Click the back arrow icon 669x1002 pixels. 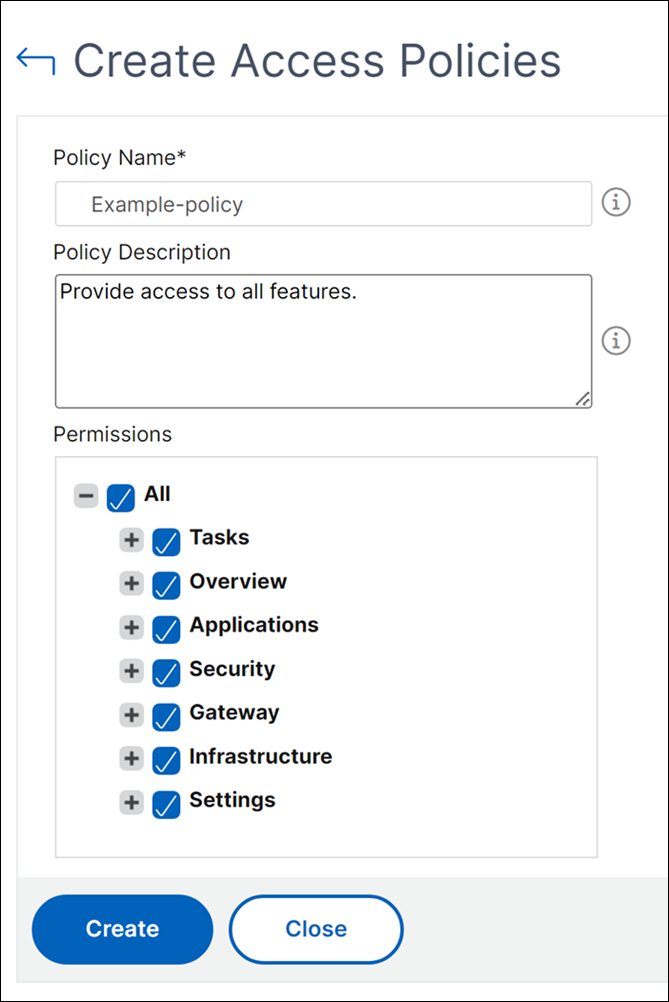(36, 61)
